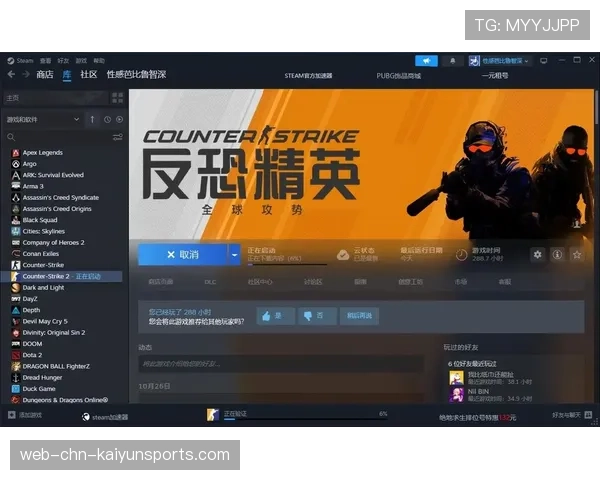Go back with the left arrow

11,74
